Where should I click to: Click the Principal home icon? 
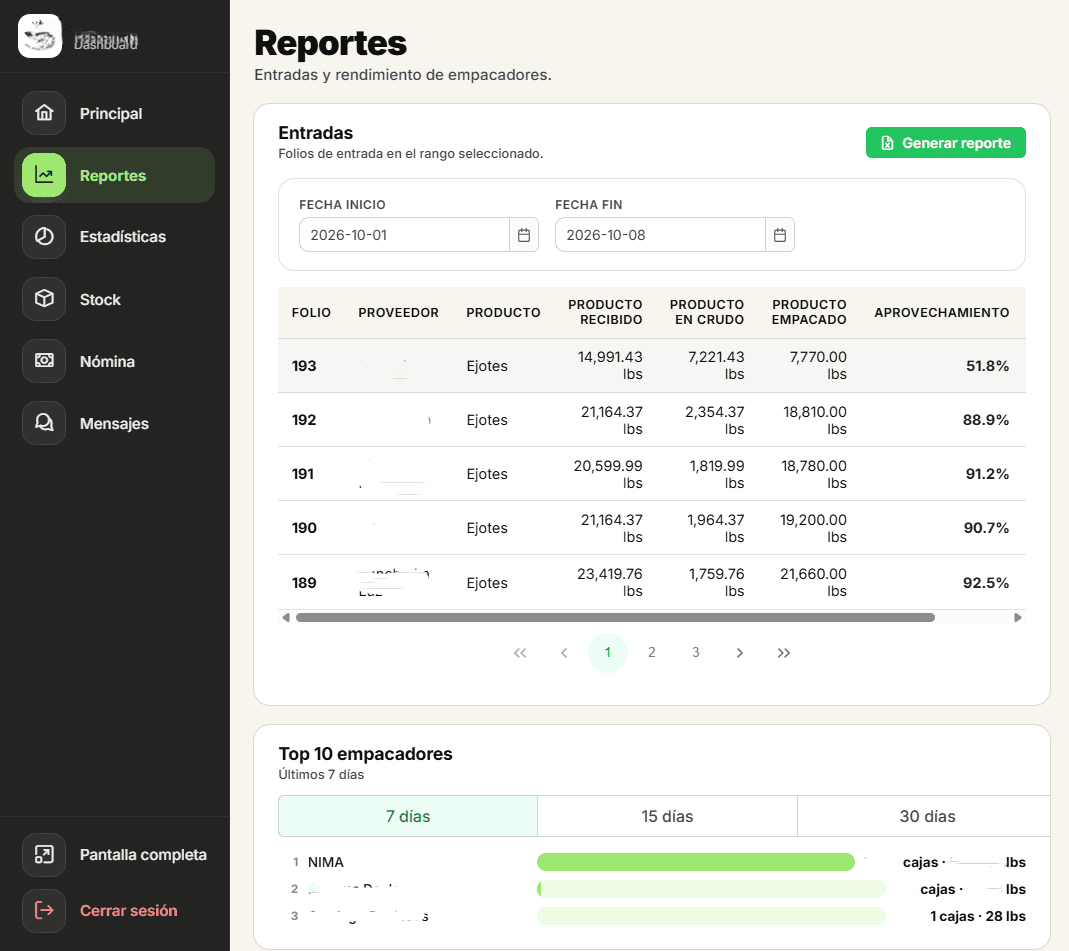click(x=44, y=113)
